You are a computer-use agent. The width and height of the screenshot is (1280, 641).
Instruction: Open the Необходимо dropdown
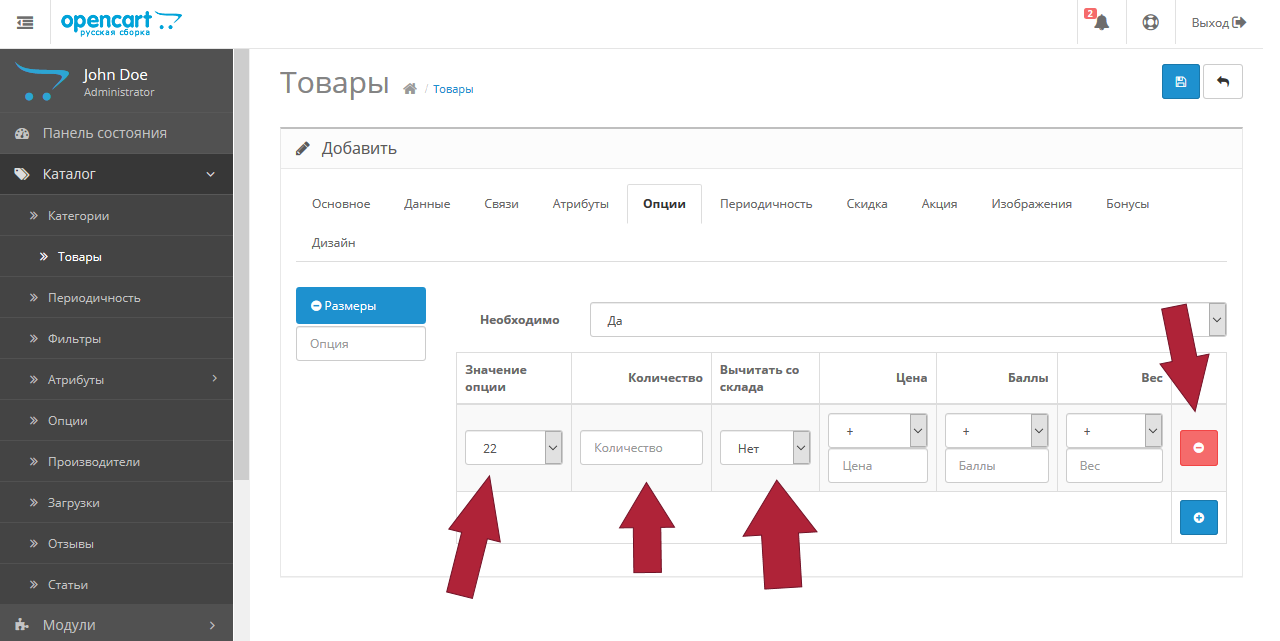[x=908, y=320]
